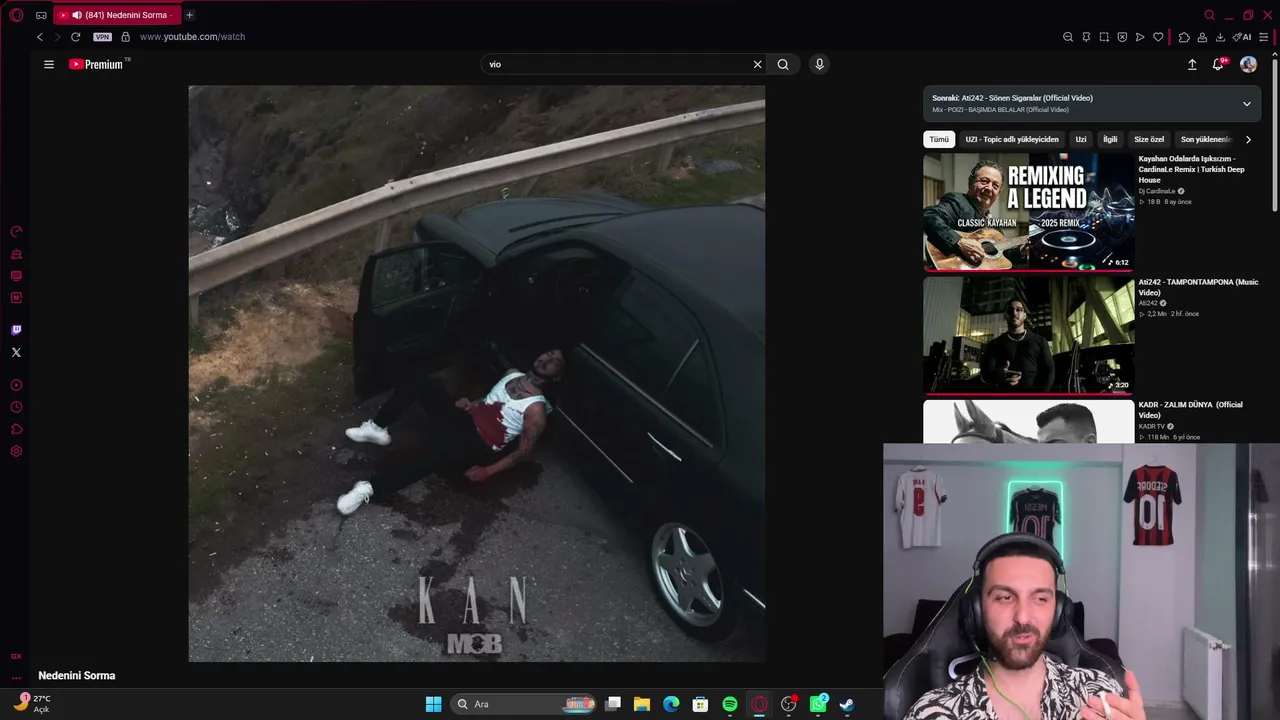Click the 'Nedenini Sorma' video title text
This screenshot has height=720, width=1280.
tap(77, 676)
